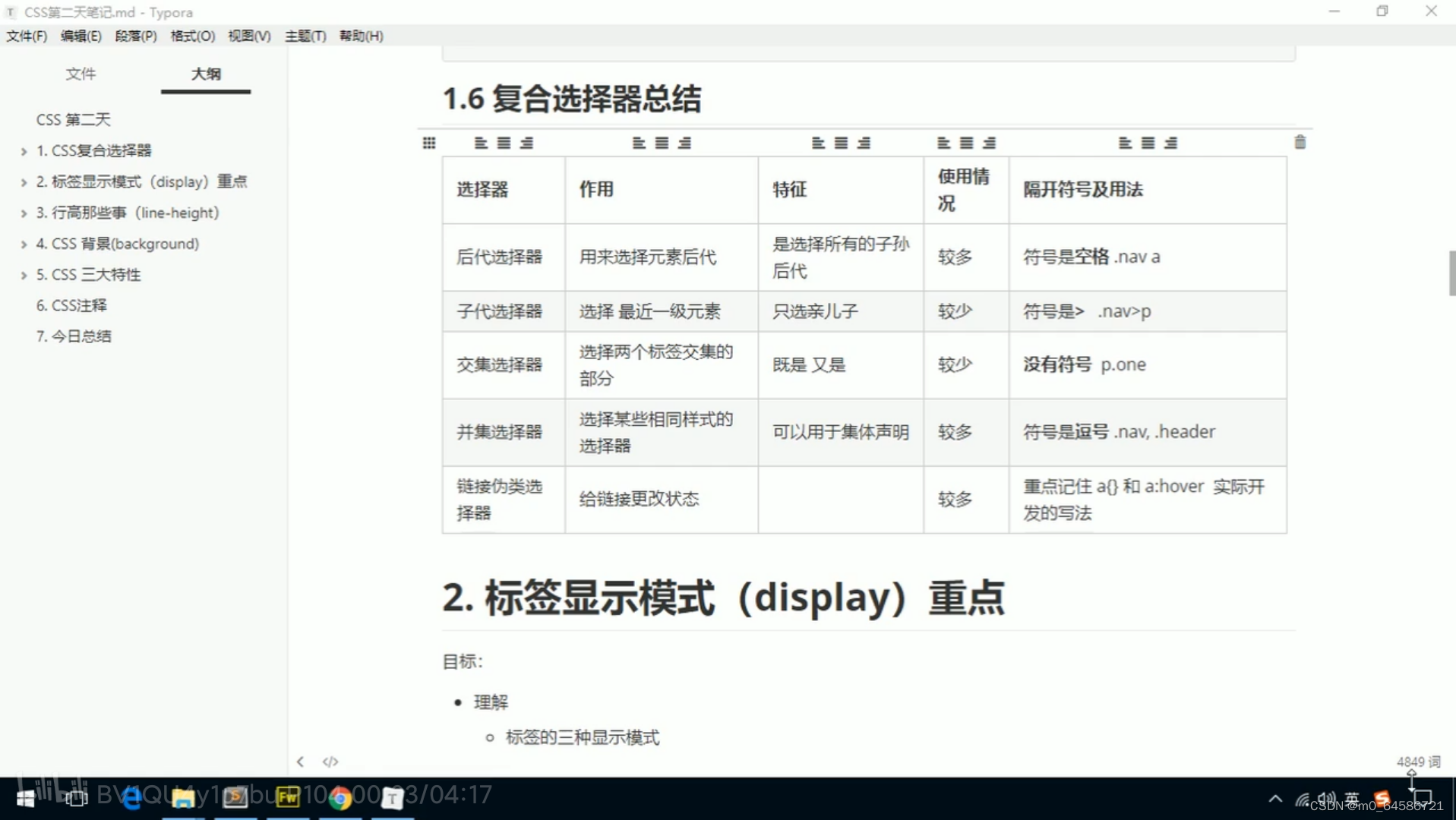
Task: Click the empty 特征 cell in 链接伪类选择器 row
Action: (841, 499)
